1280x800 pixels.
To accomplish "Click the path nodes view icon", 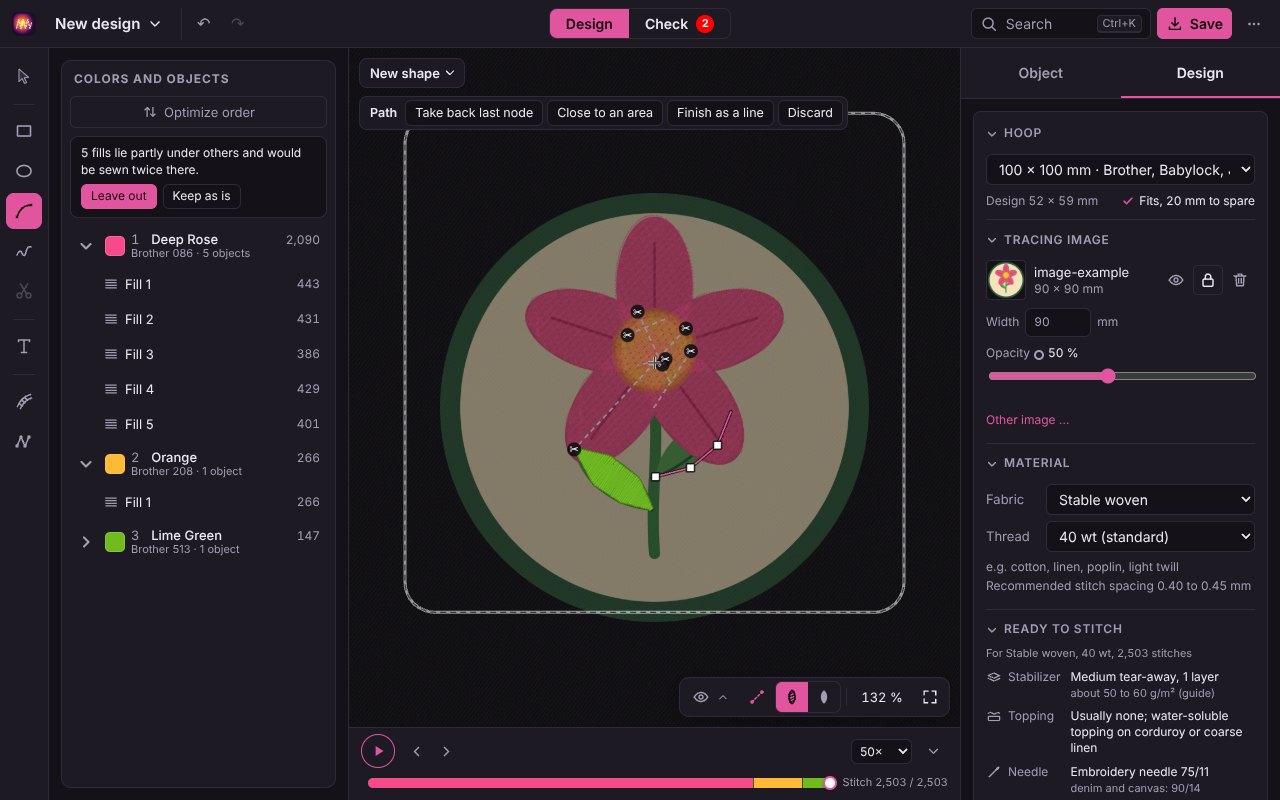I will click(757, 697).
